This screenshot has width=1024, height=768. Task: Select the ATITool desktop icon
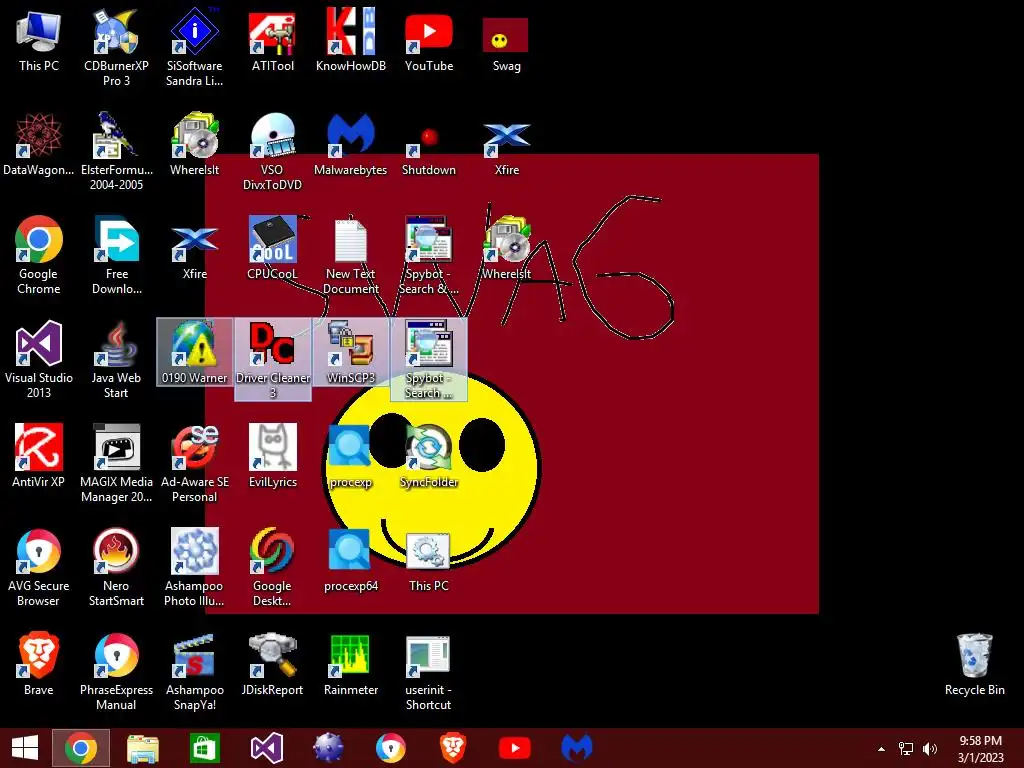click(x=272, y=40)
